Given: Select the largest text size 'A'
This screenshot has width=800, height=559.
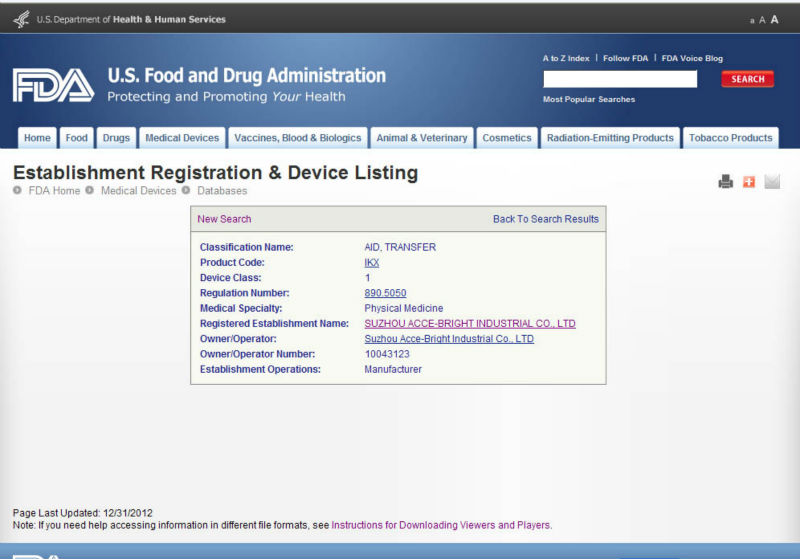Looking at the screenshot, I should click(774, 19).
